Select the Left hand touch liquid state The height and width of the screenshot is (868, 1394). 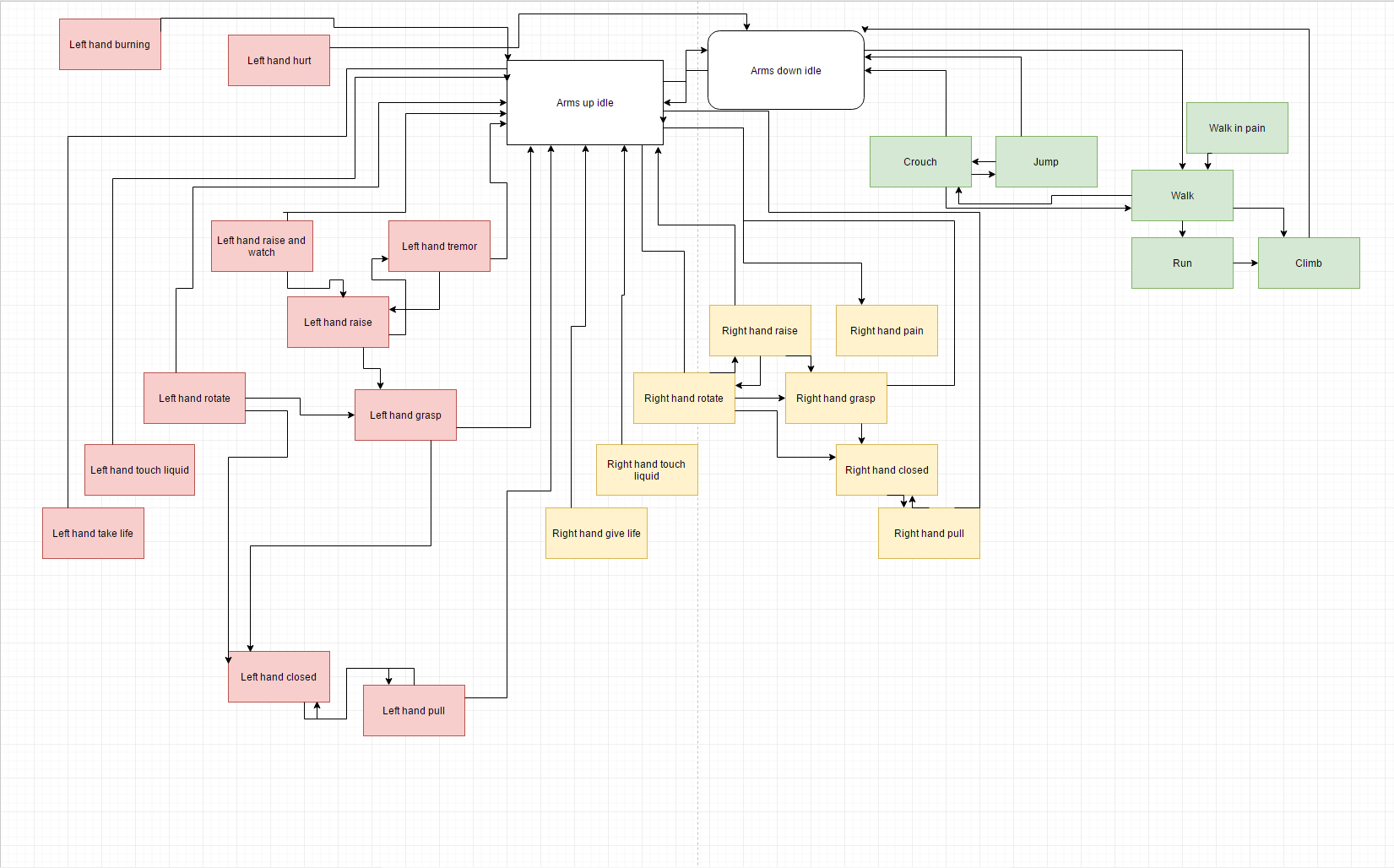point(139,469)
